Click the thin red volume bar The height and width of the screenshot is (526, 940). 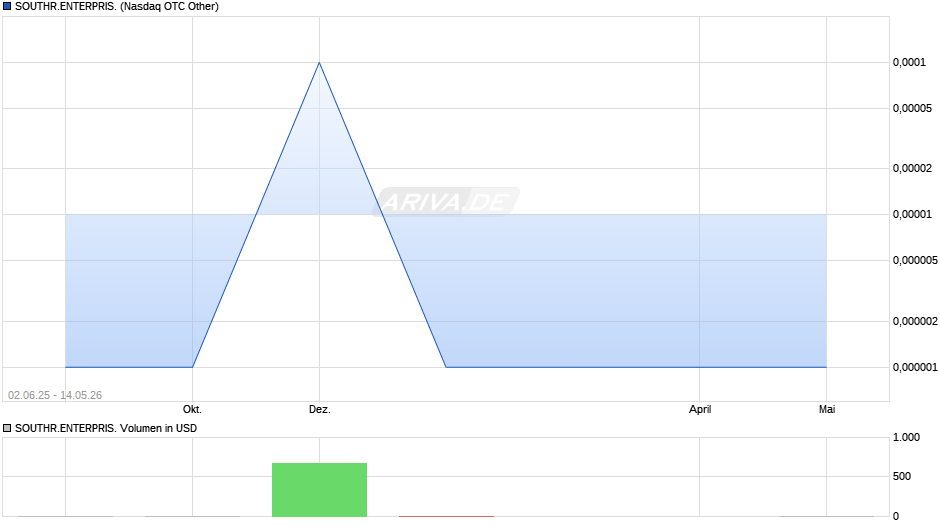point(447,516)
